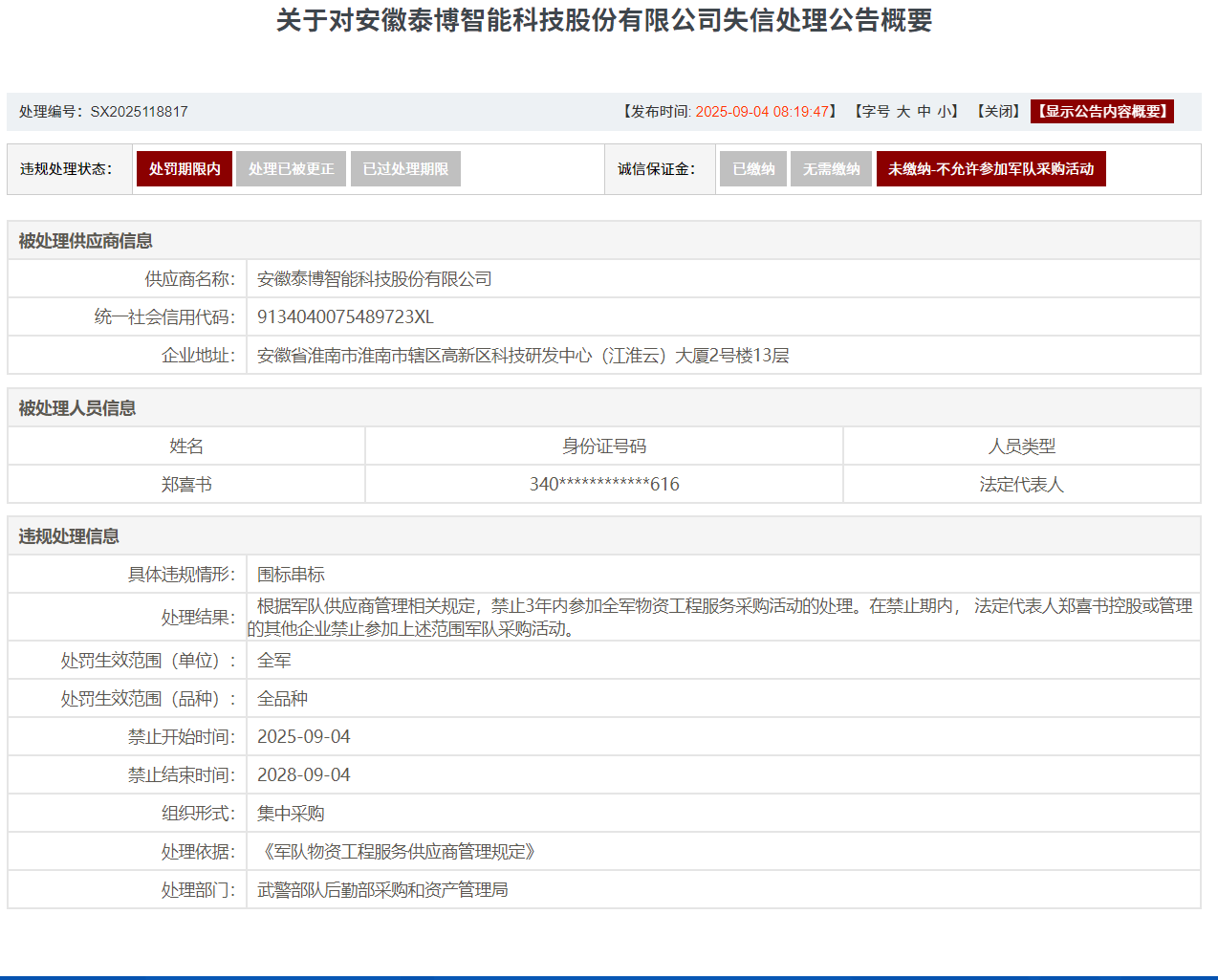Screen dimensions: 1218x980
Task: Click the page title 关于对安徽泰博智能科技股份有限公司失信处理公告概要
Action: pos(604,20)
